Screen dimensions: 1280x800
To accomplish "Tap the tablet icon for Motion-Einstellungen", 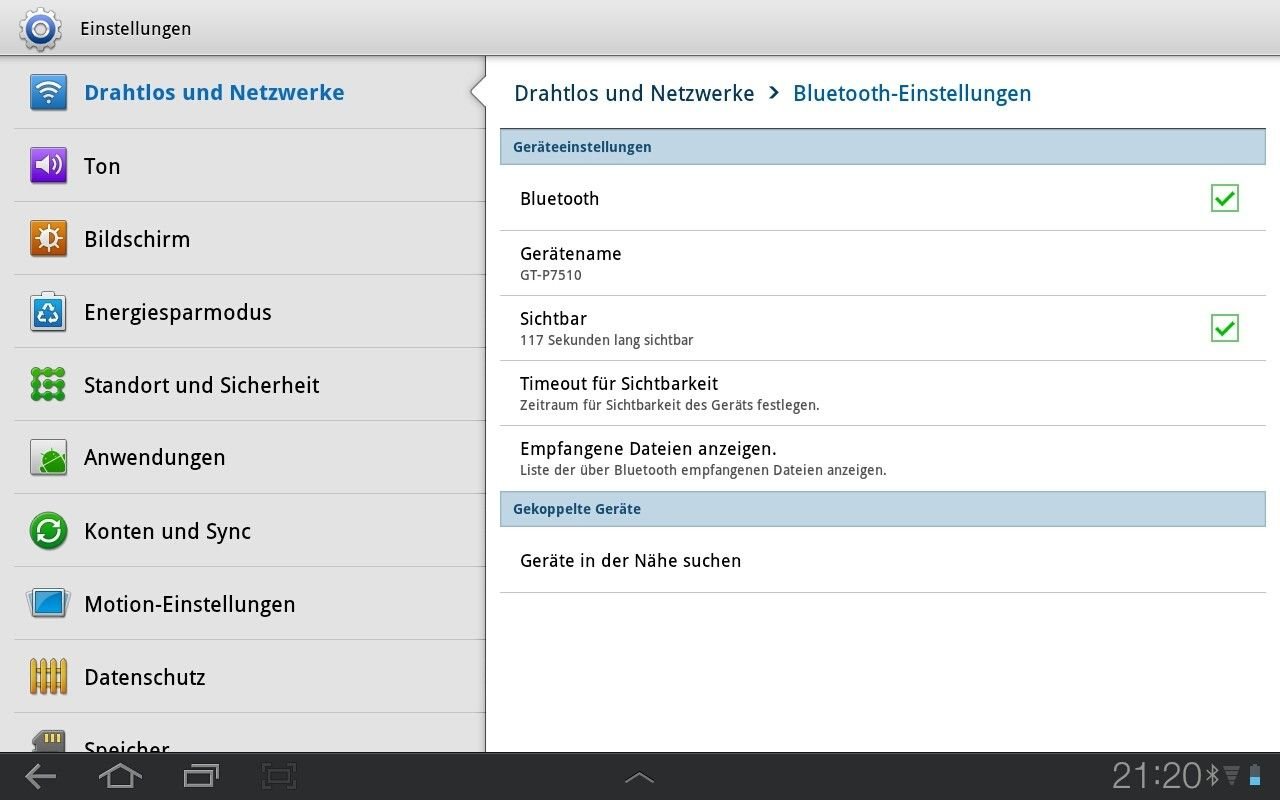I will [x=48, y=604].
